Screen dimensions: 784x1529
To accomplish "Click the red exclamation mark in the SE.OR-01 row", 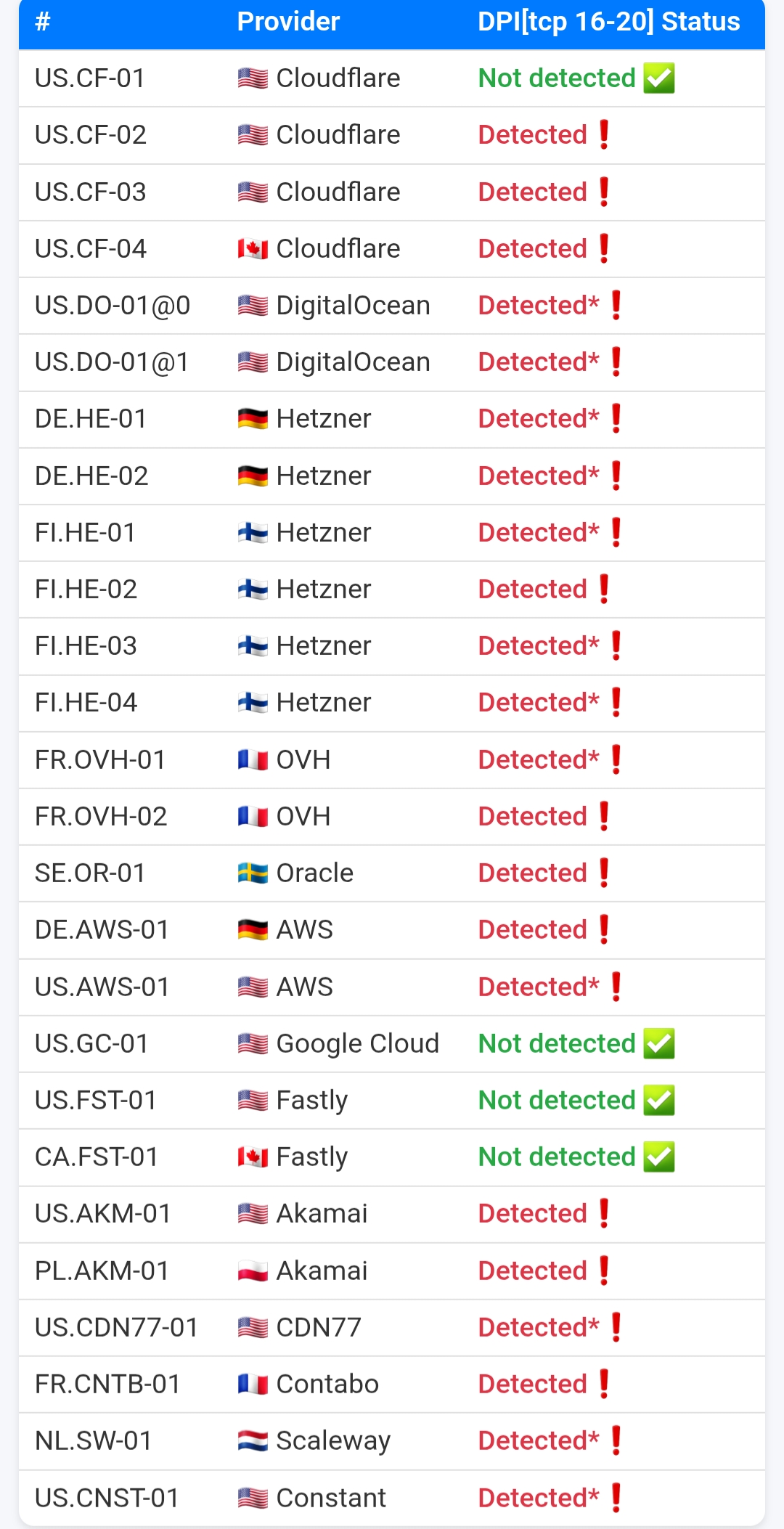I will 604,873.
